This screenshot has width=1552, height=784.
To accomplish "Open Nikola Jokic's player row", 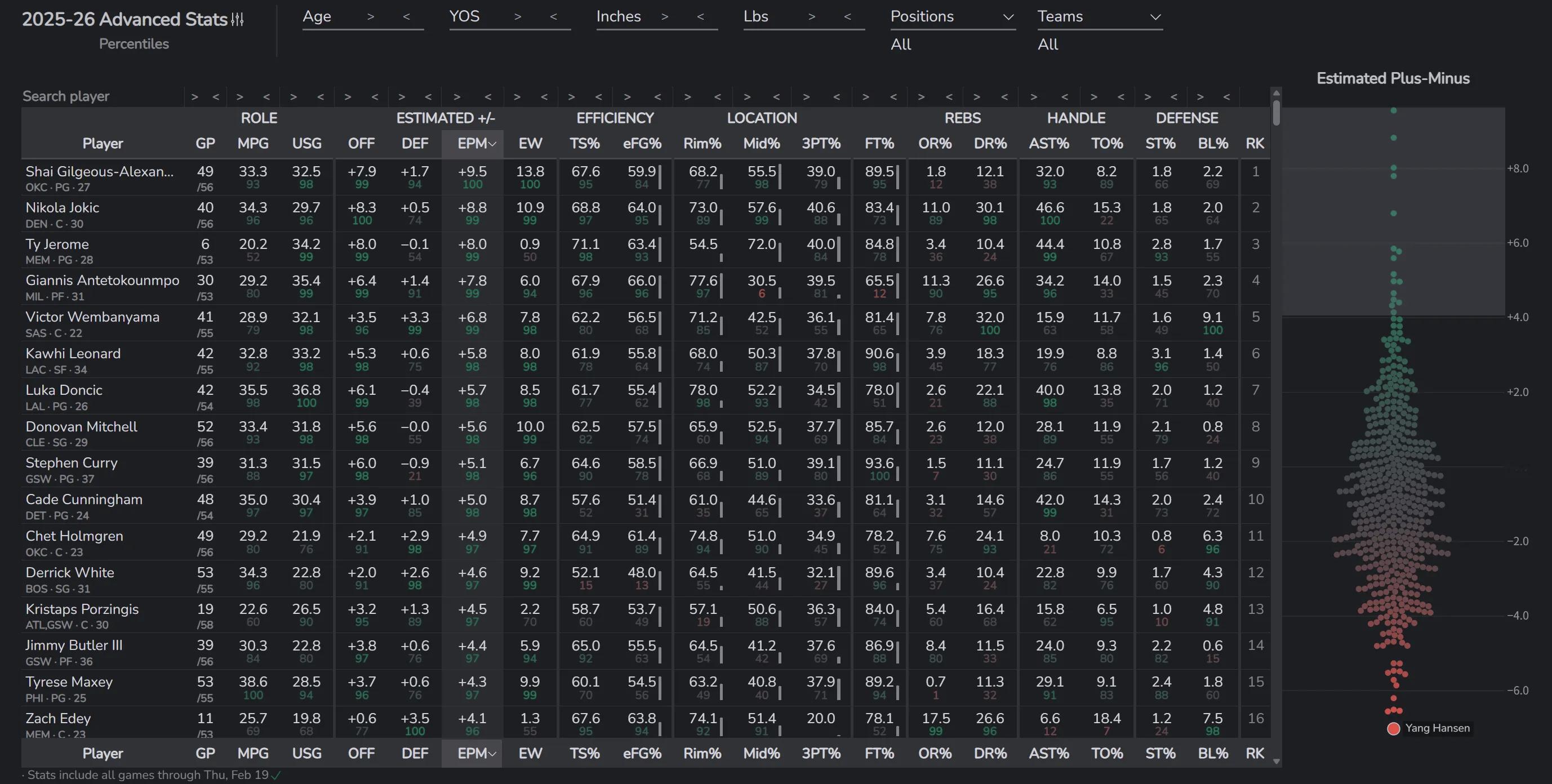I will tap(63, 208).
